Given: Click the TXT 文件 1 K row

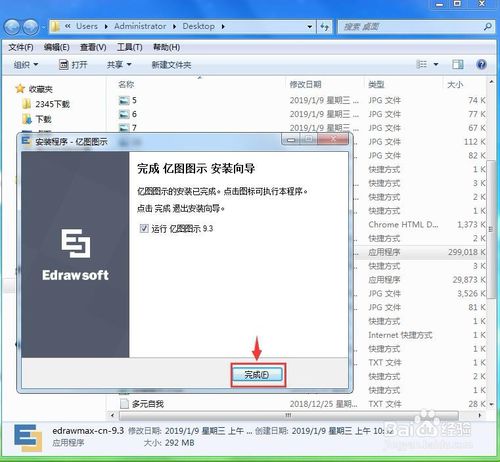Looking at the screenshot, I should coord(421,363).
